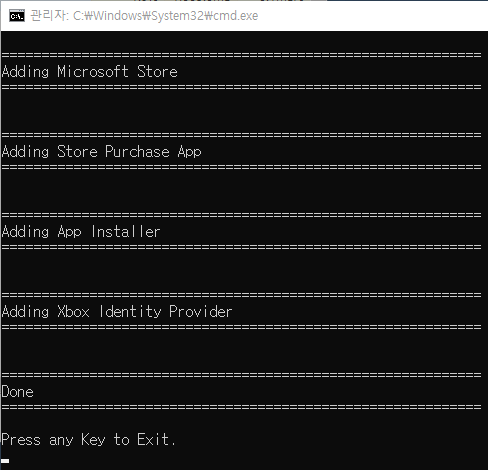Click the blinking console cursor

click(x=5, y=461)
